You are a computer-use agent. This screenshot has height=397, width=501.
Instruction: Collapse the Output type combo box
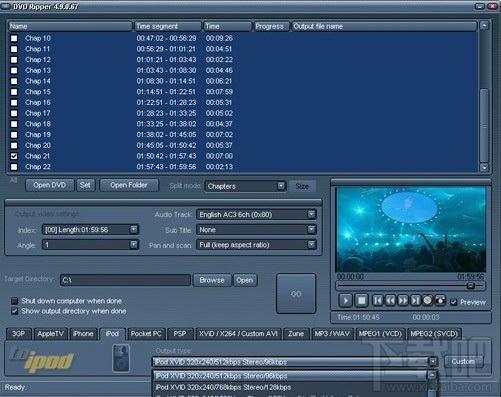point(433,362)
